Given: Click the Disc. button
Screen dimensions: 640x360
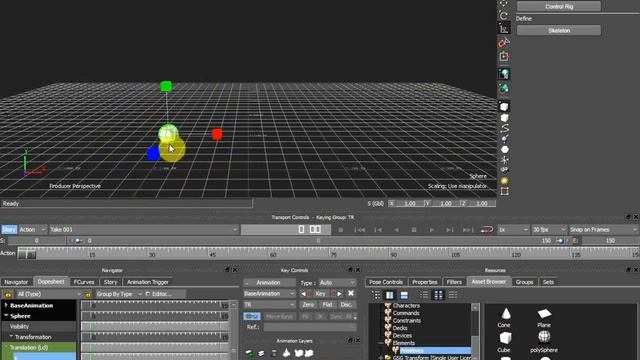Looking at the screenshot, I should pos(346,304).
